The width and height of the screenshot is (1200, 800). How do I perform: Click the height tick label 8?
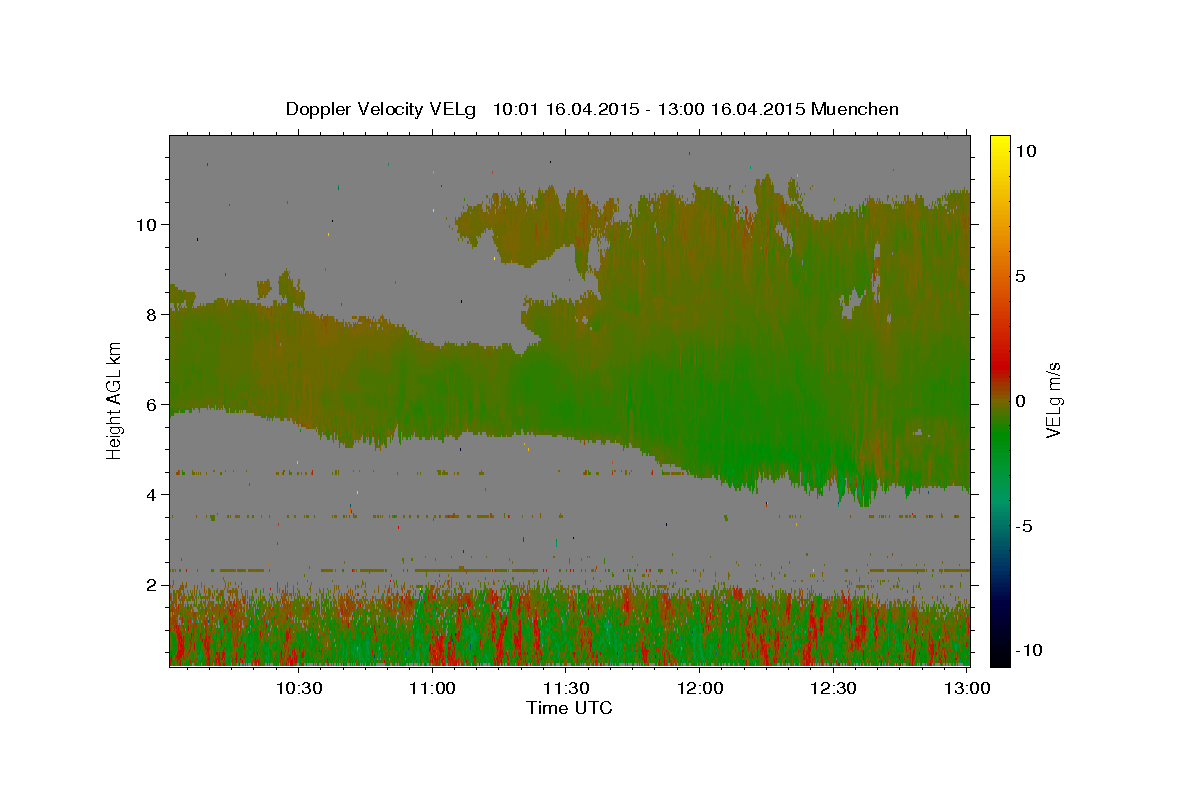click(x=152, y=315)
